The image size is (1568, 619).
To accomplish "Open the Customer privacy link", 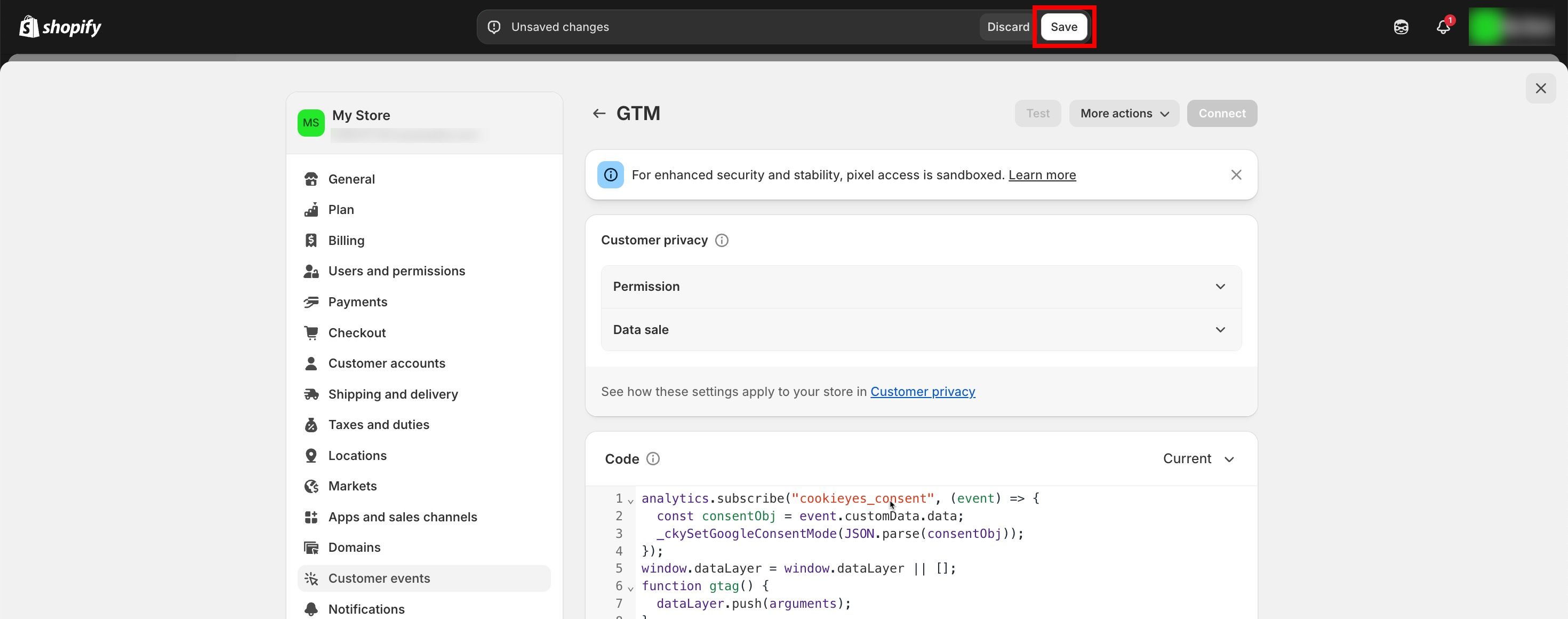I will point(923,392).
